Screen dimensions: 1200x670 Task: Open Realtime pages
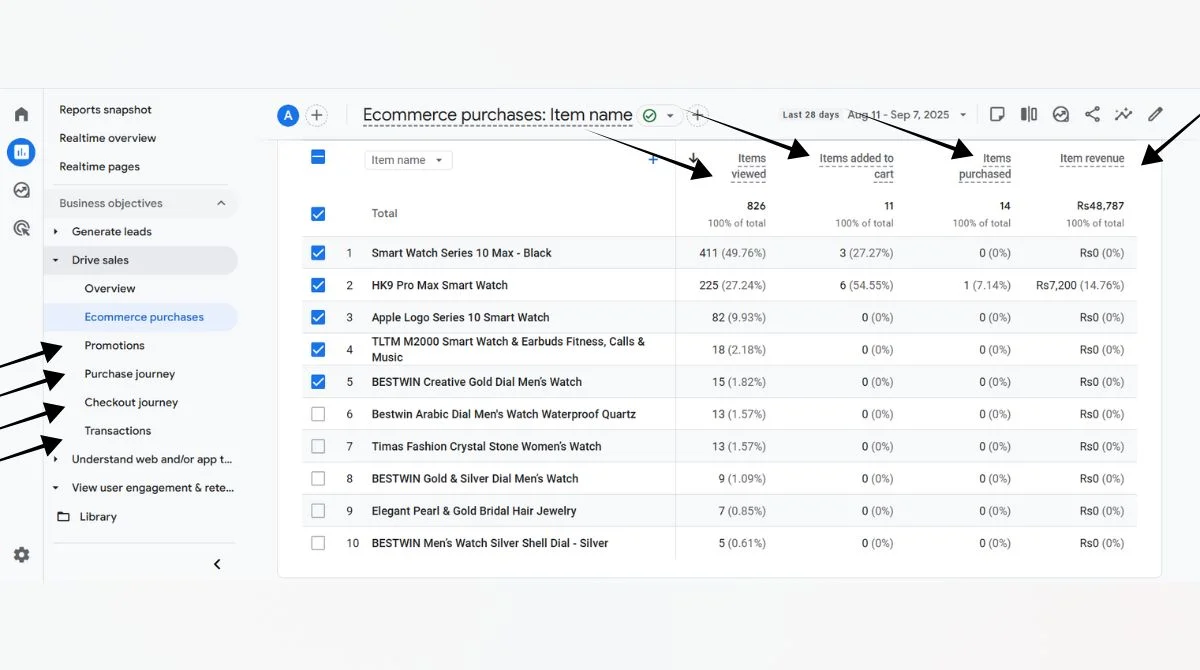(x=100, y=167)
